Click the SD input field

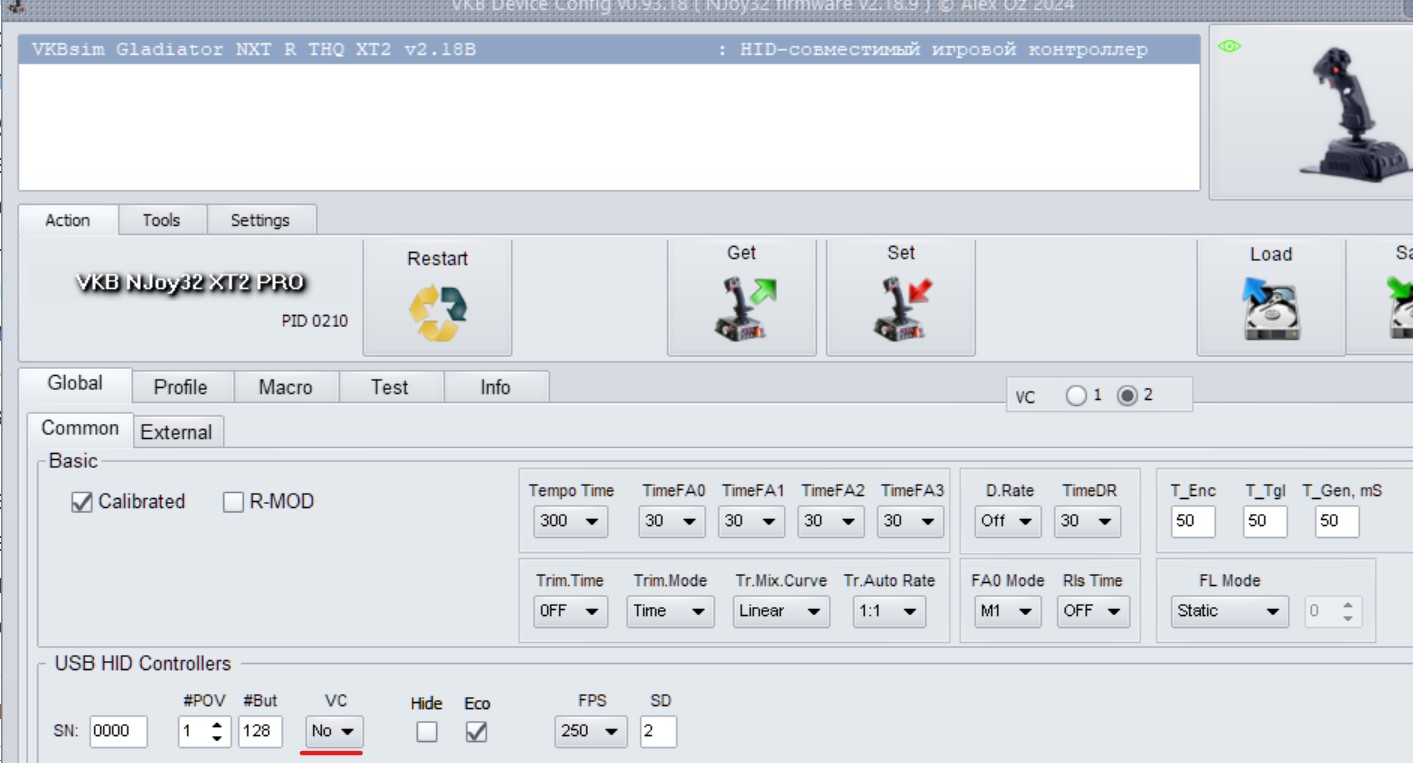[658, 731]
